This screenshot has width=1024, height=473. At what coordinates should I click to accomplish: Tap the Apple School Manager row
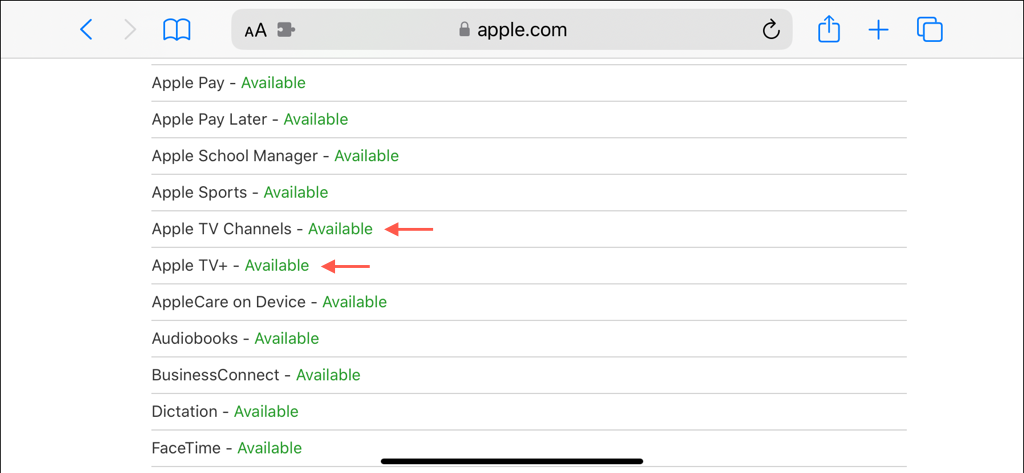(x=275, y=156)
